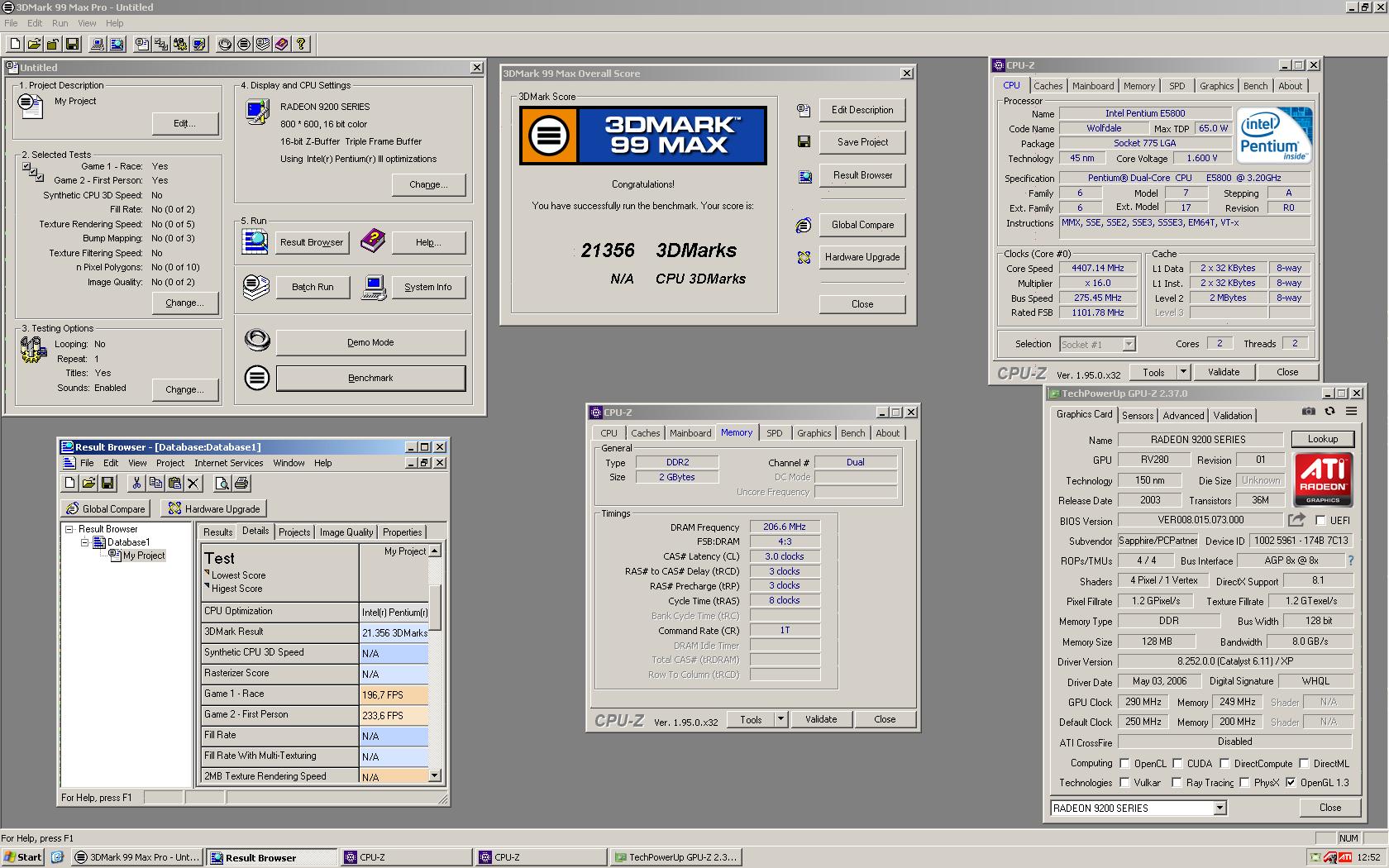Switch to the Image Quality tab in Result Browser

tap(346, 532)
